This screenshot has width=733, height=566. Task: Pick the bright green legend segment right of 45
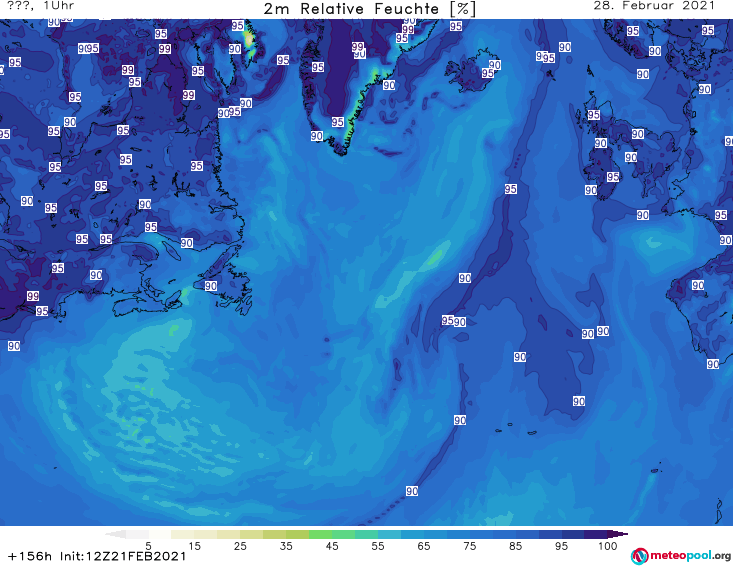click(x=344, y=534)
